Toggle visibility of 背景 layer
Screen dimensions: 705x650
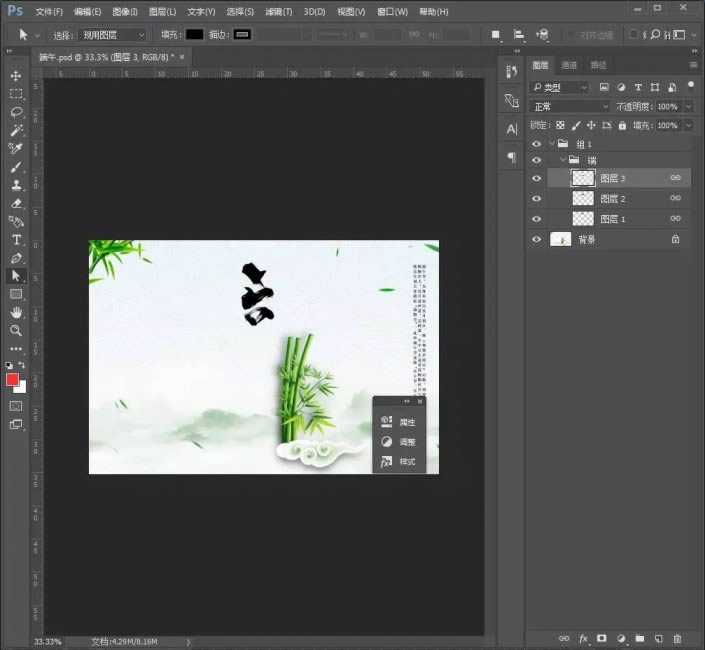pyautogui.click(x=537, y=239)
